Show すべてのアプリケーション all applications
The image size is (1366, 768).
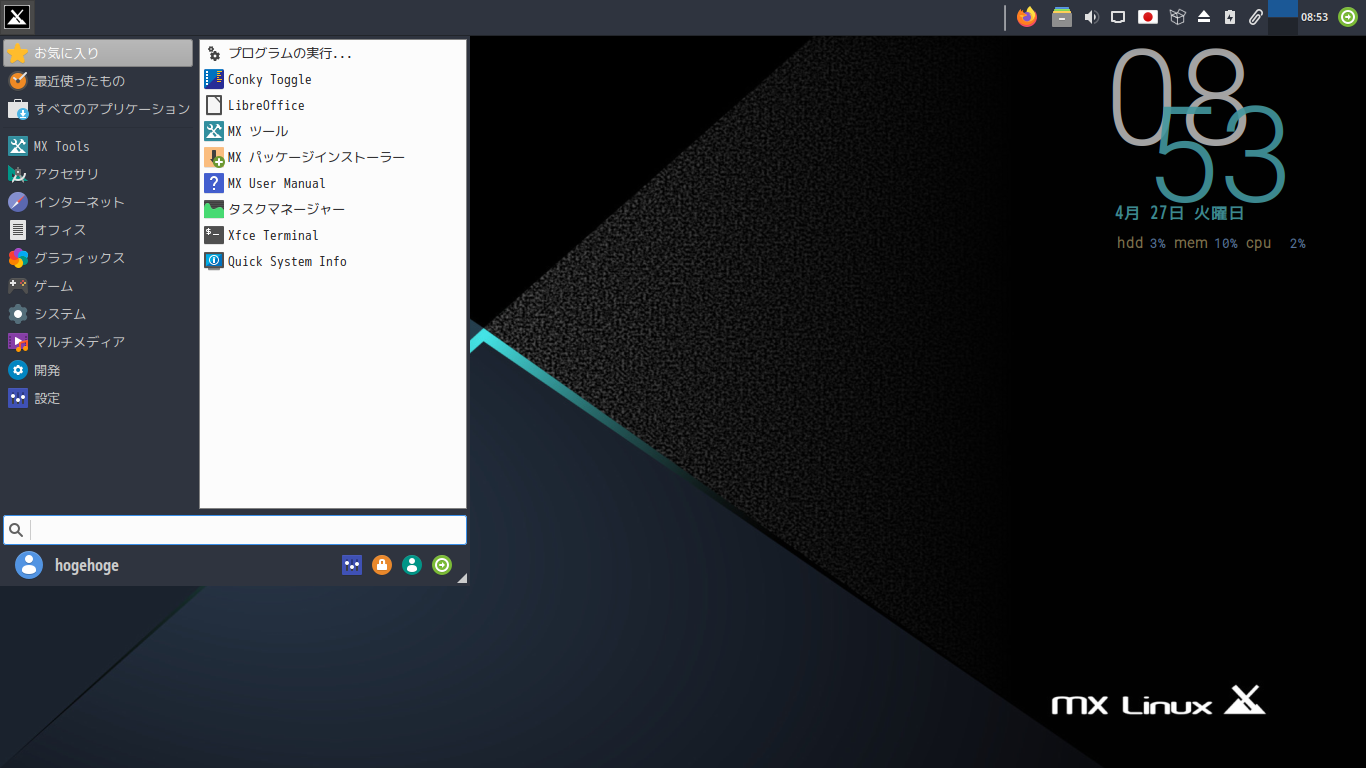coord(98,109)
